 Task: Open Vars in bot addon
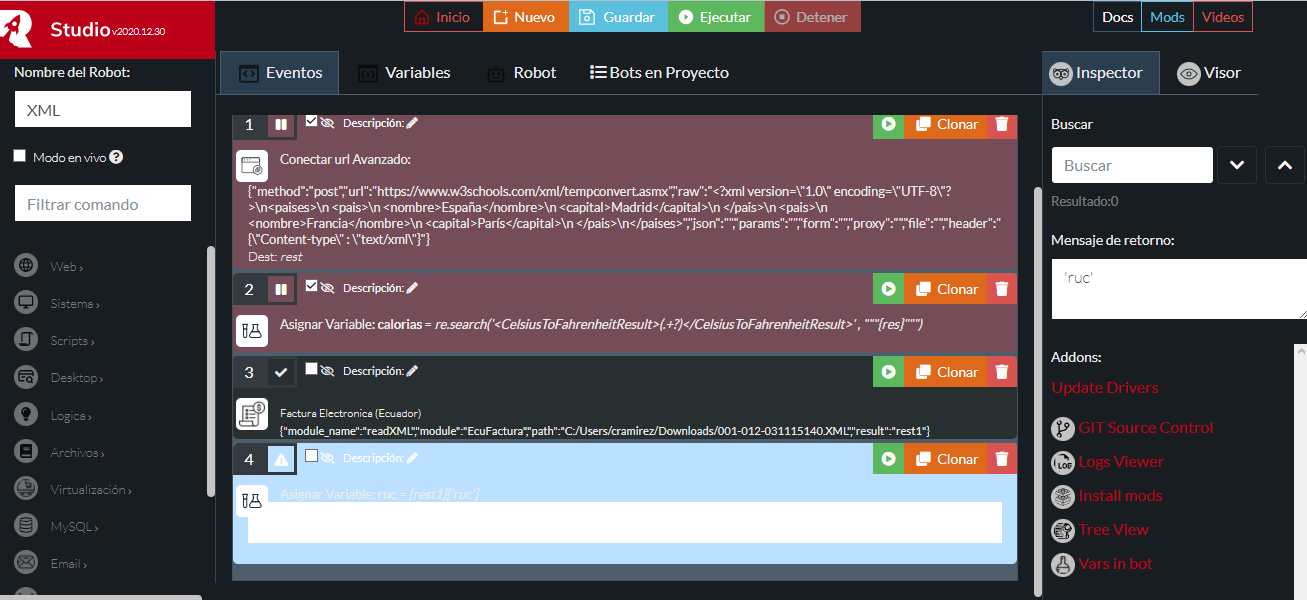(x=1115, y=564)
